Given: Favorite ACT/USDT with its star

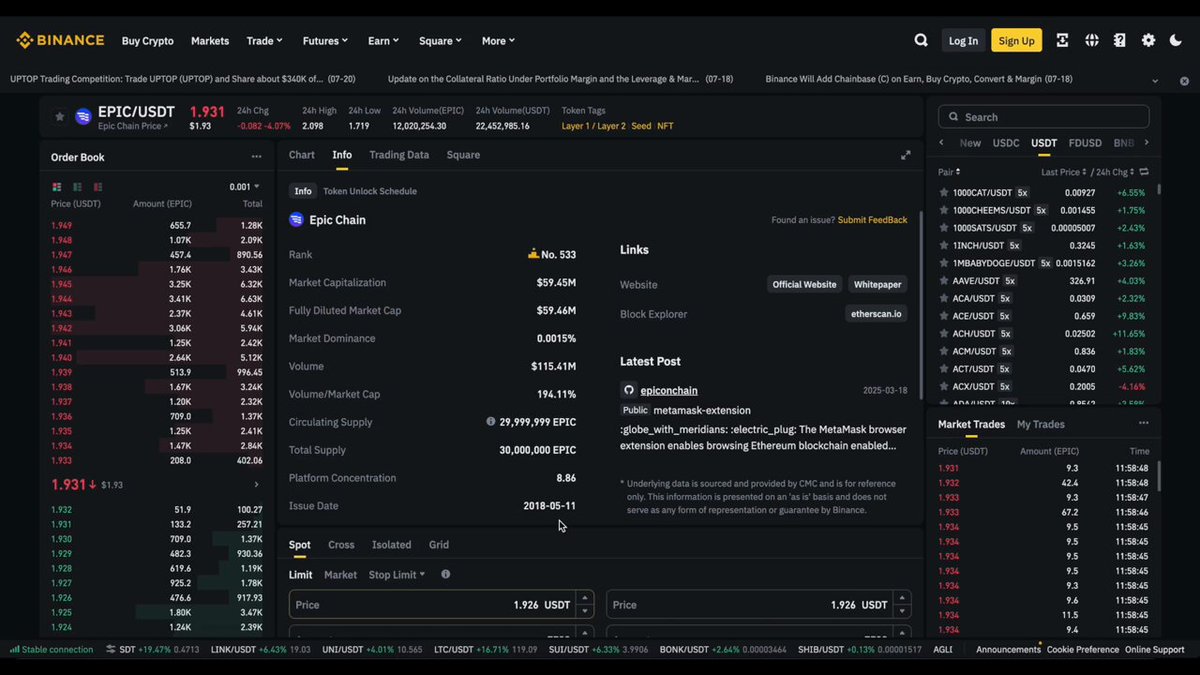Looking at the screenshot, I should pyautogui.click(x=943, y=369).
